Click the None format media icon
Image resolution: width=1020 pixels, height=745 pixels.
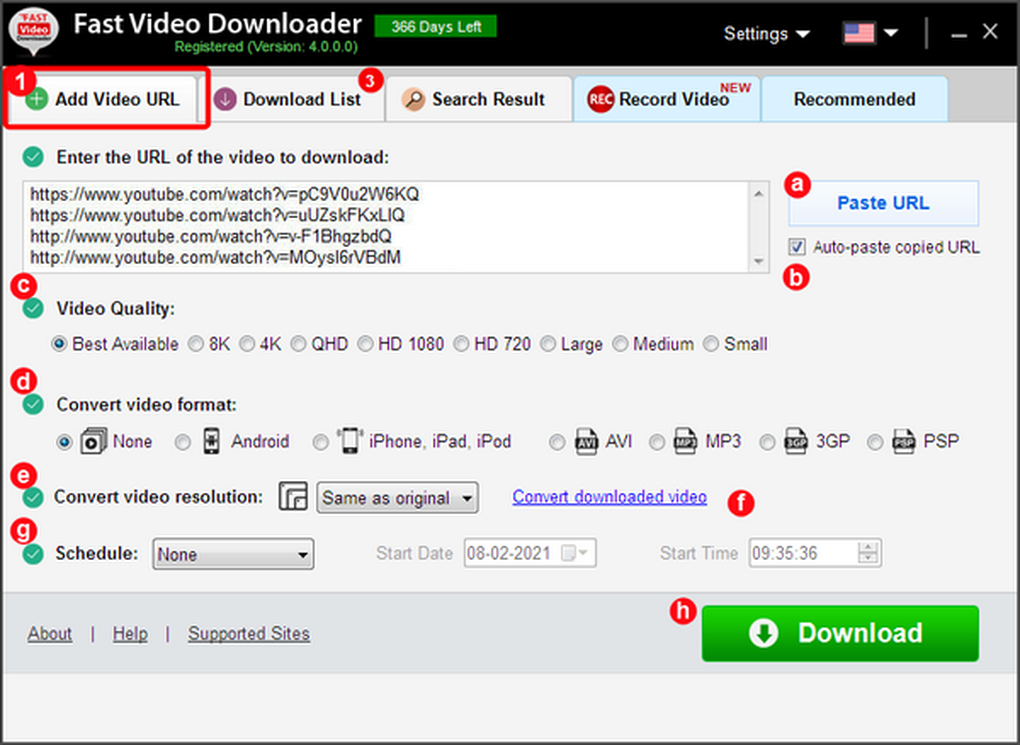(93, 441)
